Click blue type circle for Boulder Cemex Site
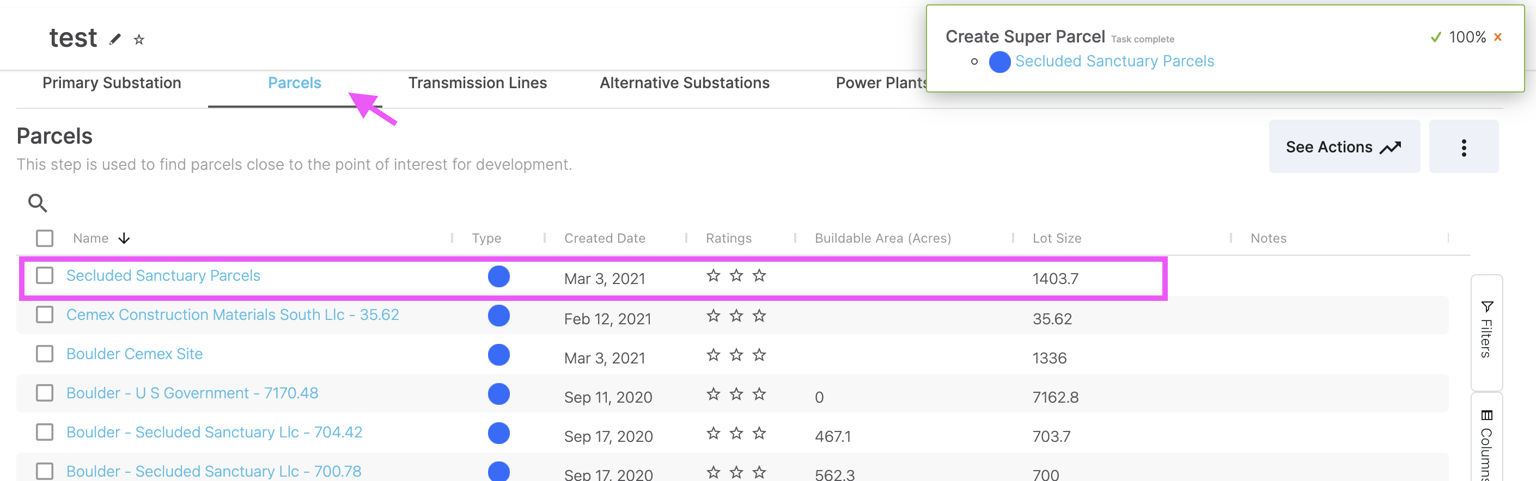 coord(498,355)
